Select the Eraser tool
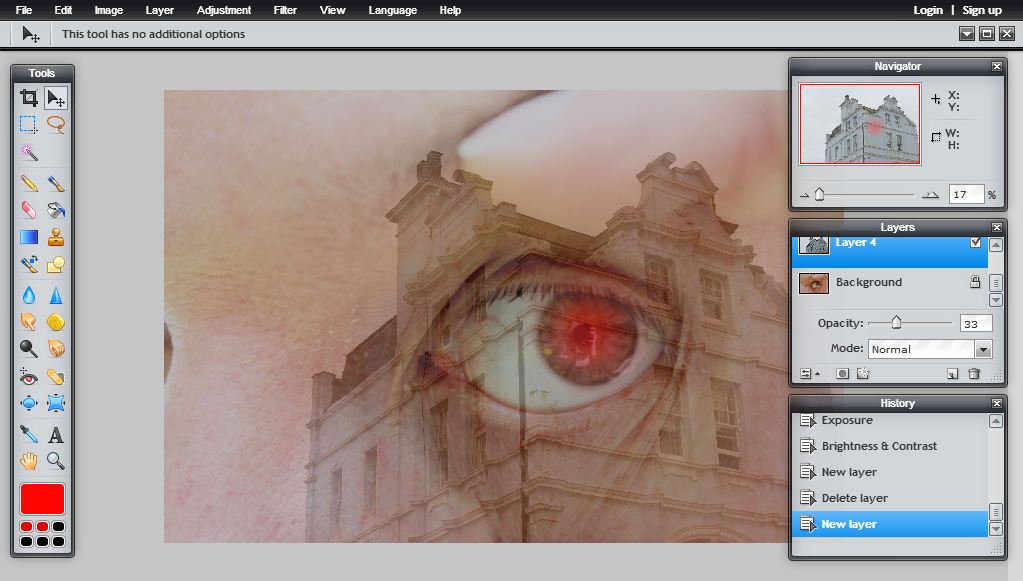 coord(29,210)
